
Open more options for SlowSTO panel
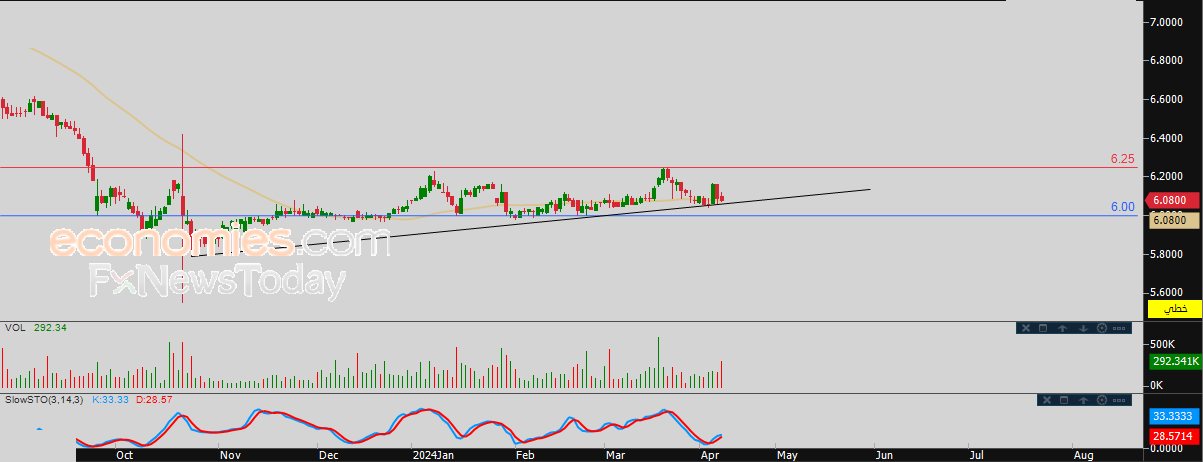click(x=1119, y=400)
